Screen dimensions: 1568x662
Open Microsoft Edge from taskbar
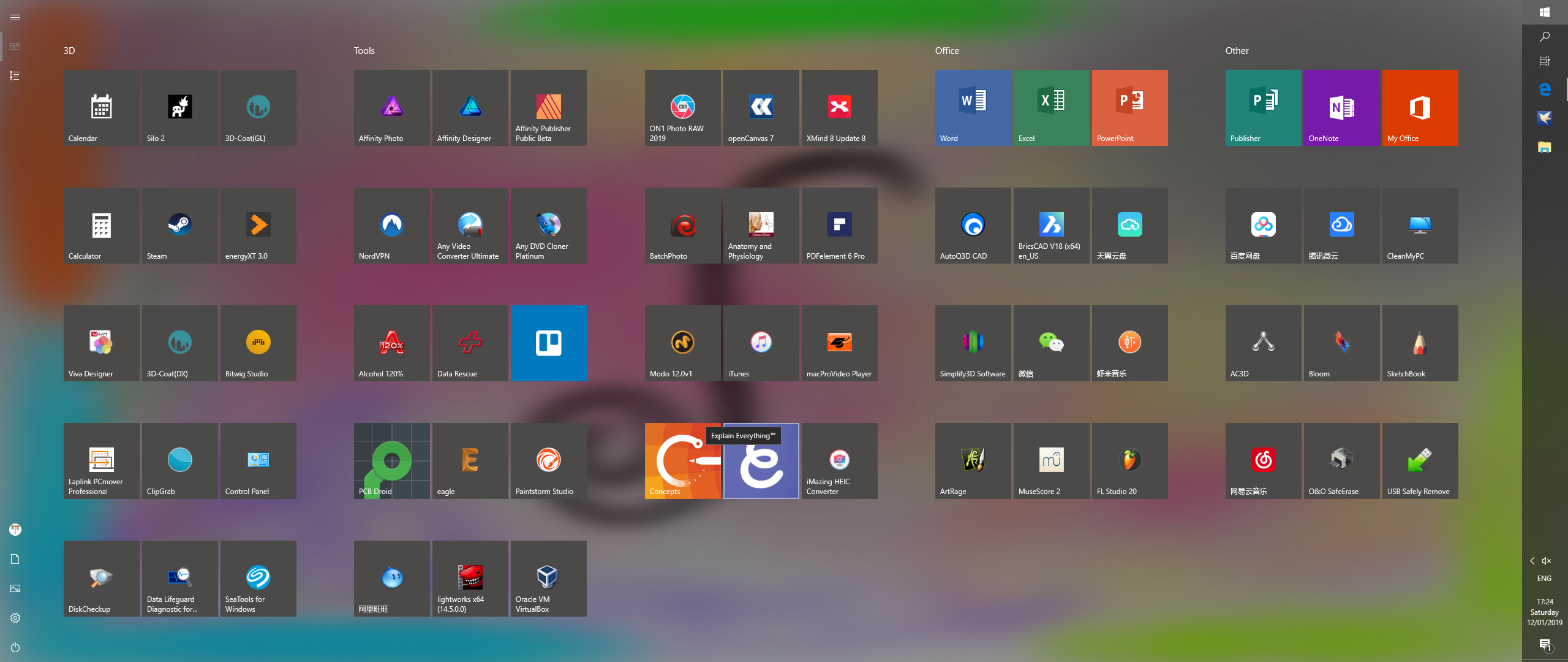coord(1545,89)
